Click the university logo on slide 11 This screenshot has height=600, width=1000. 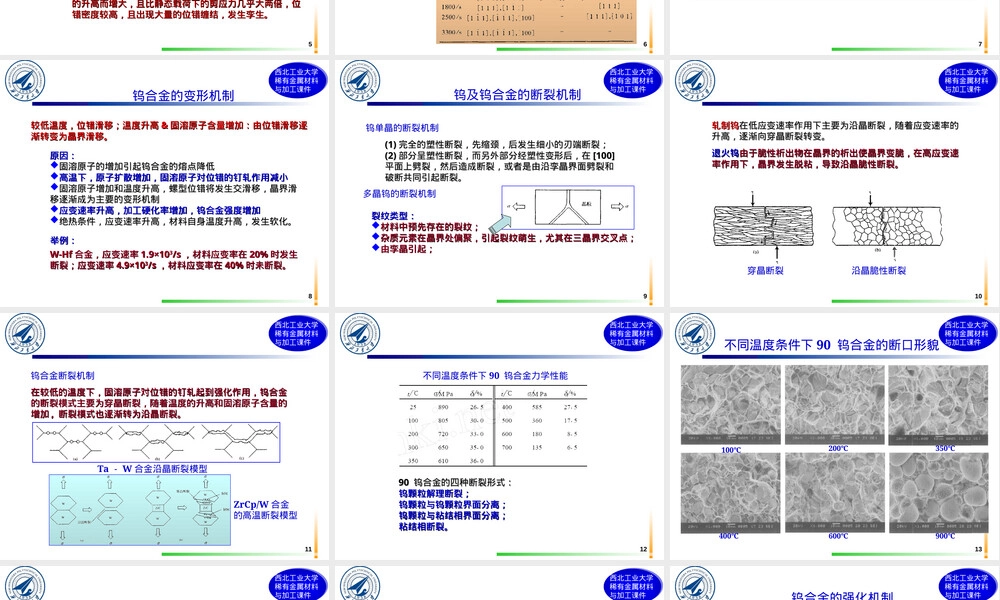point(26,334)
